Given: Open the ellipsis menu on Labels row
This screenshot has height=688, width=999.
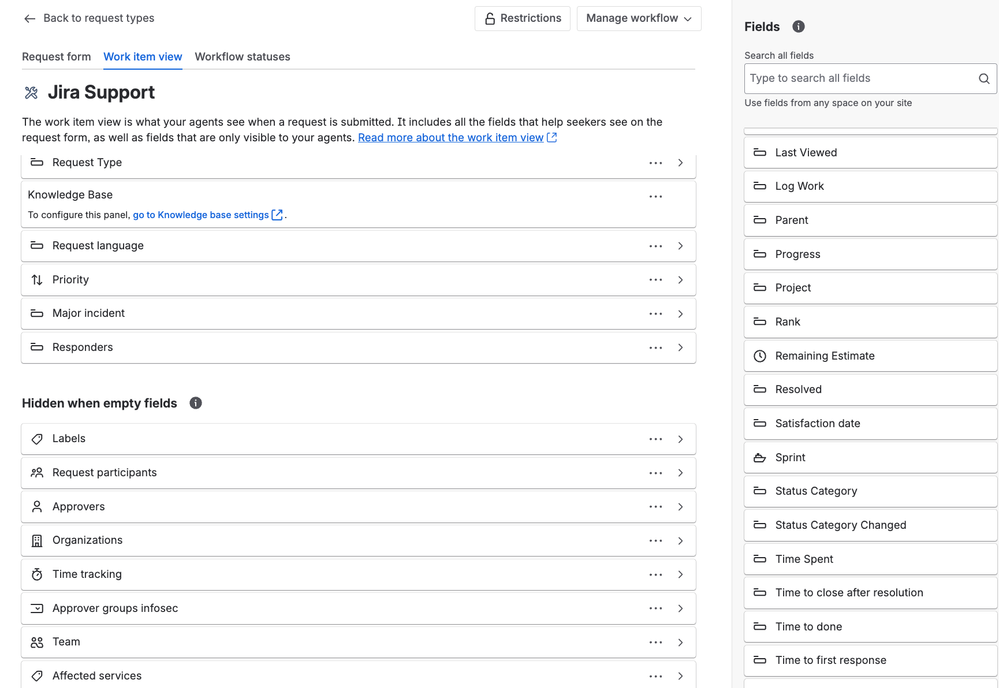Looking at the screenshot, I should [656, 440].
